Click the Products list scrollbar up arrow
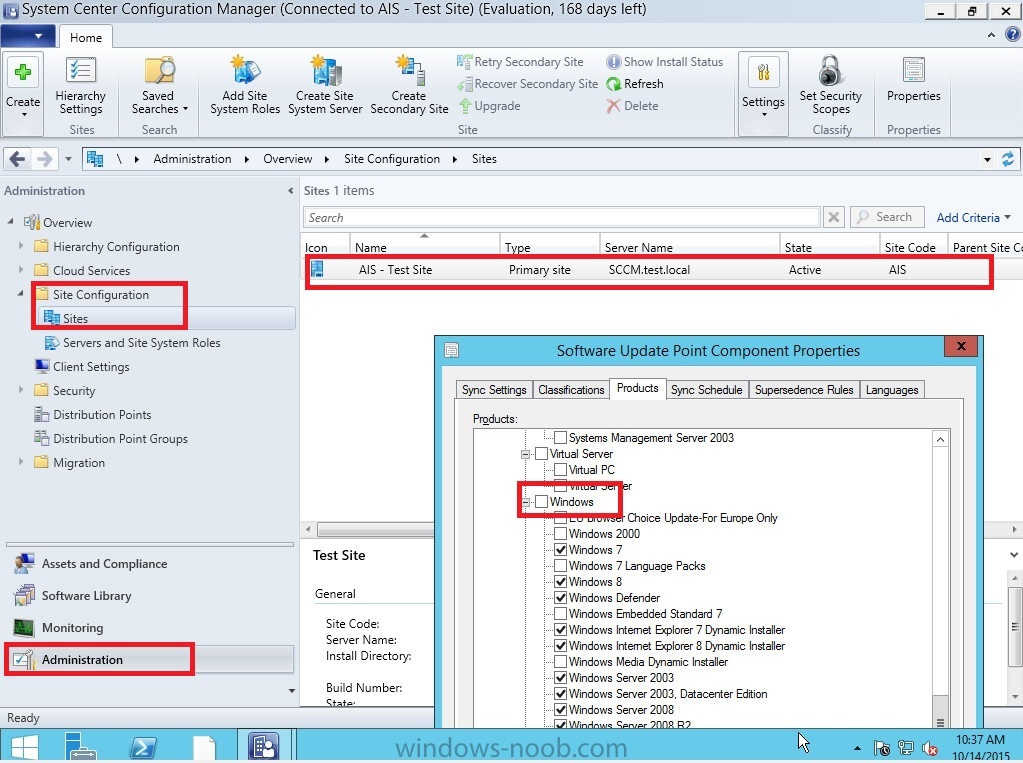 [x=940, y=439]
